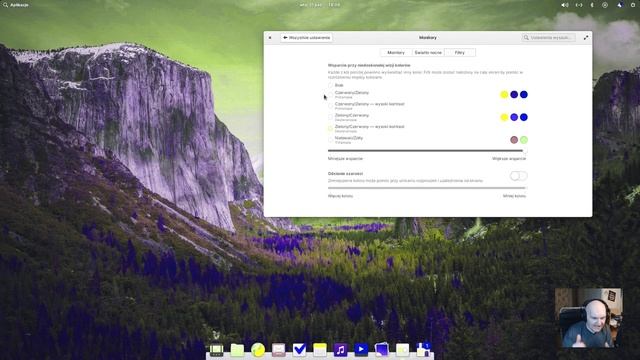
Task: Click the circular accessibility indicator in panel
Action: (605, 5)
